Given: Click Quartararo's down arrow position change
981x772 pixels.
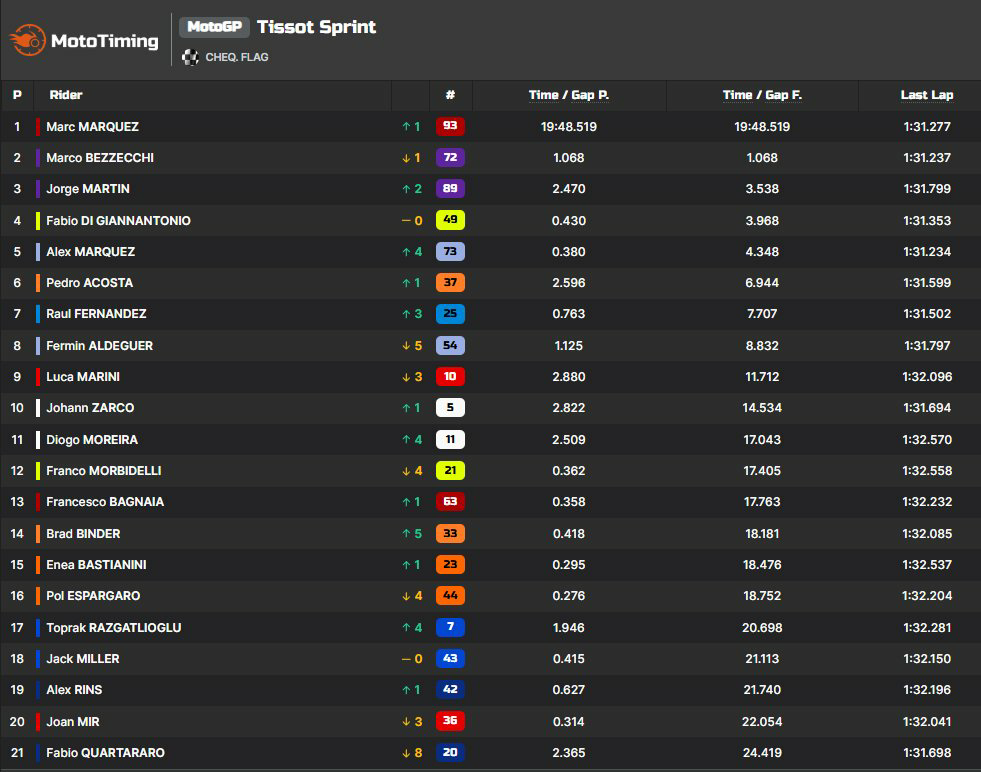Looking at the screenshot, I should click(412, 753).
